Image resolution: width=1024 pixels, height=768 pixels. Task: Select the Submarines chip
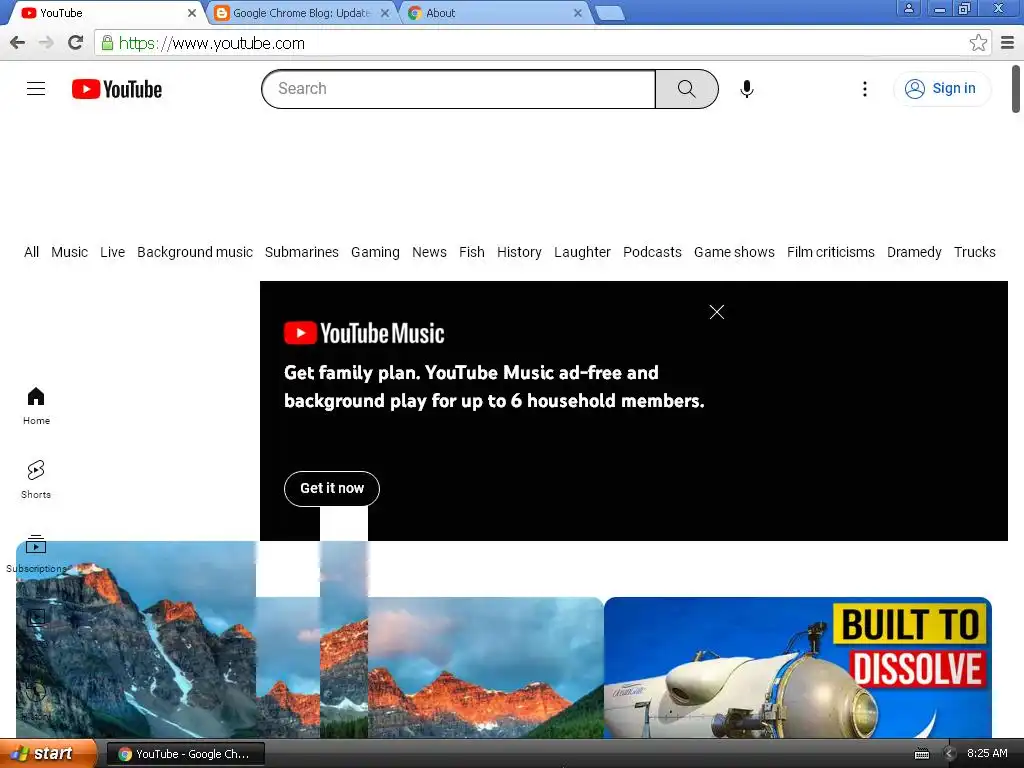pos(302,252)
